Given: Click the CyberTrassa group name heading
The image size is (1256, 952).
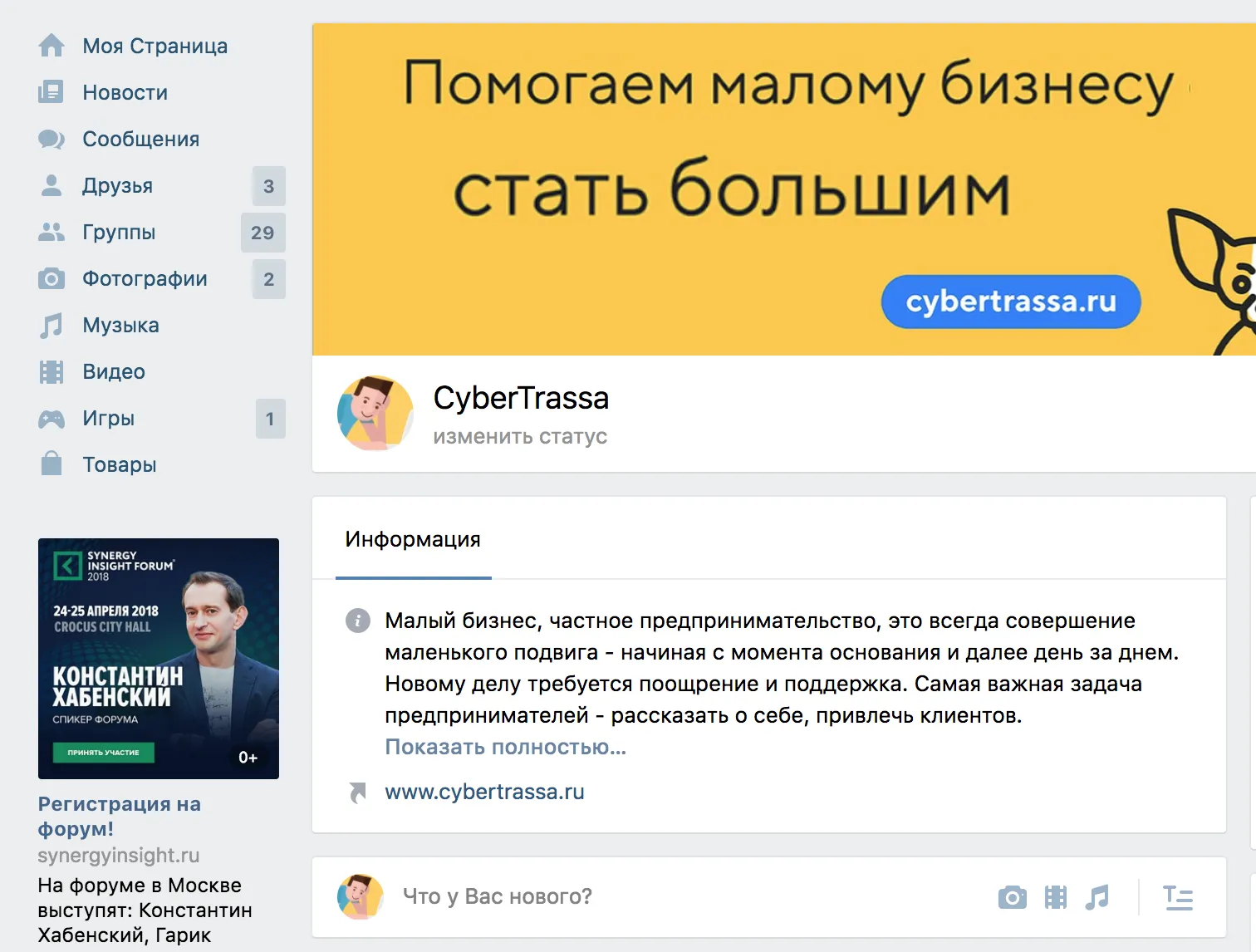Looking at the screenshot, I should pos(521,398).
